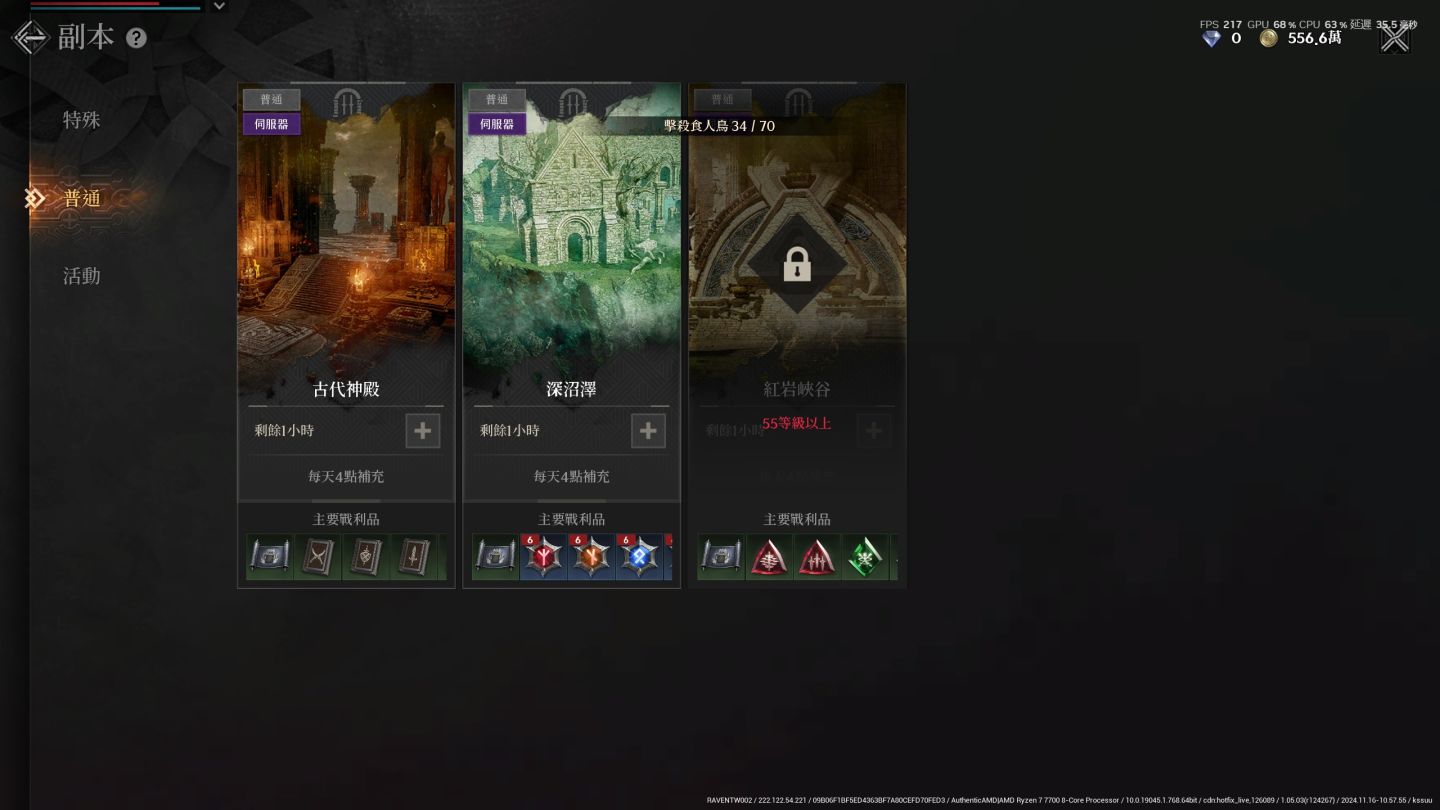Add time with plus button for 深沼澤
Screen dimensions: 1440x810
[648, 430]
